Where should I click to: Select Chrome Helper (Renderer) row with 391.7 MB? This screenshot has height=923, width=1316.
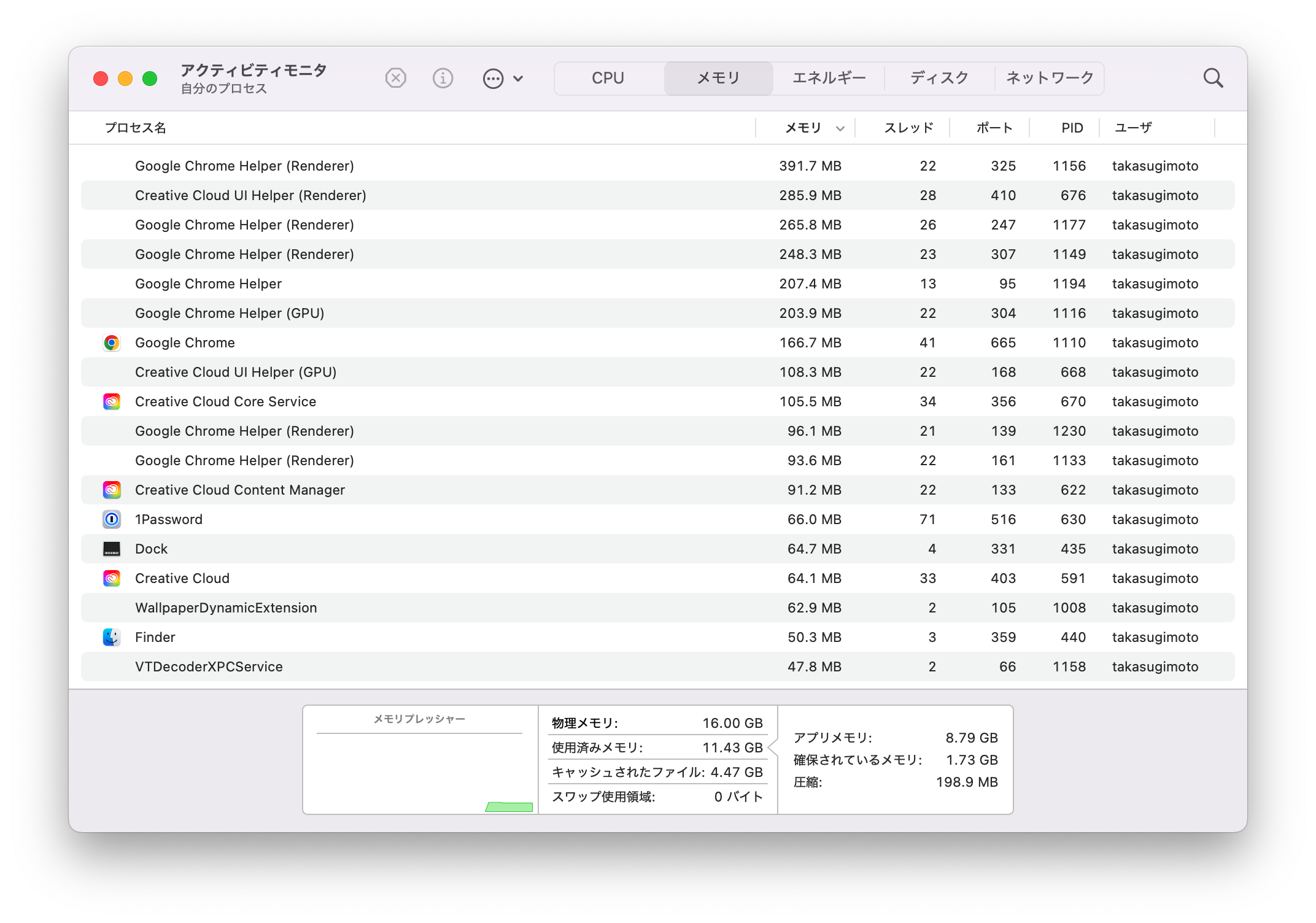click(x=658, y=166)
